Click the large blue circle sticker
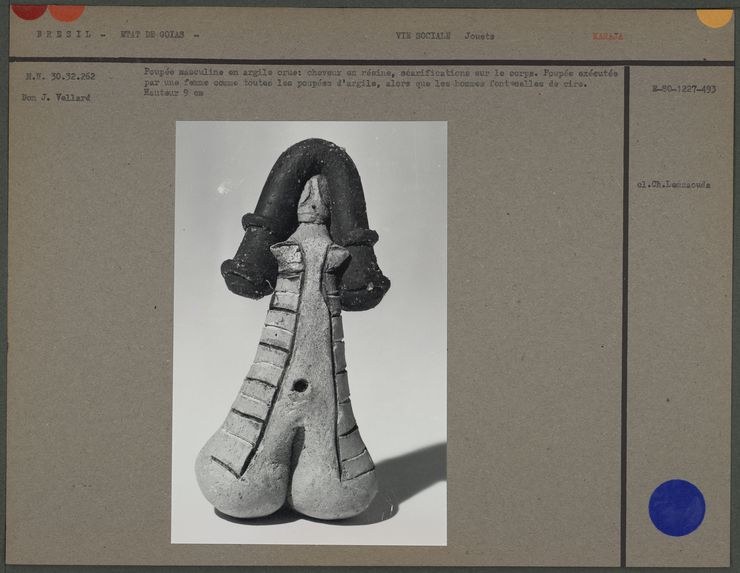The image size is (740, 573). [x=676, y=507]
